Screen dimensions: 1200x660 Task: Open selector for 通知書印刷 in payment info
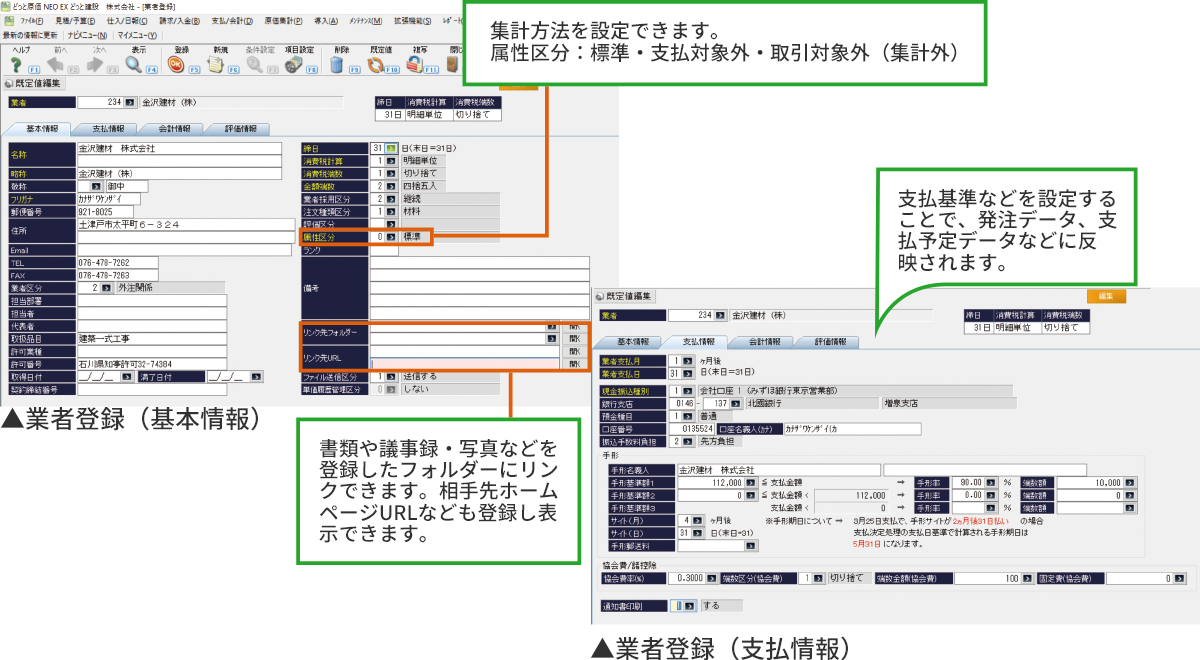point(690,606)
